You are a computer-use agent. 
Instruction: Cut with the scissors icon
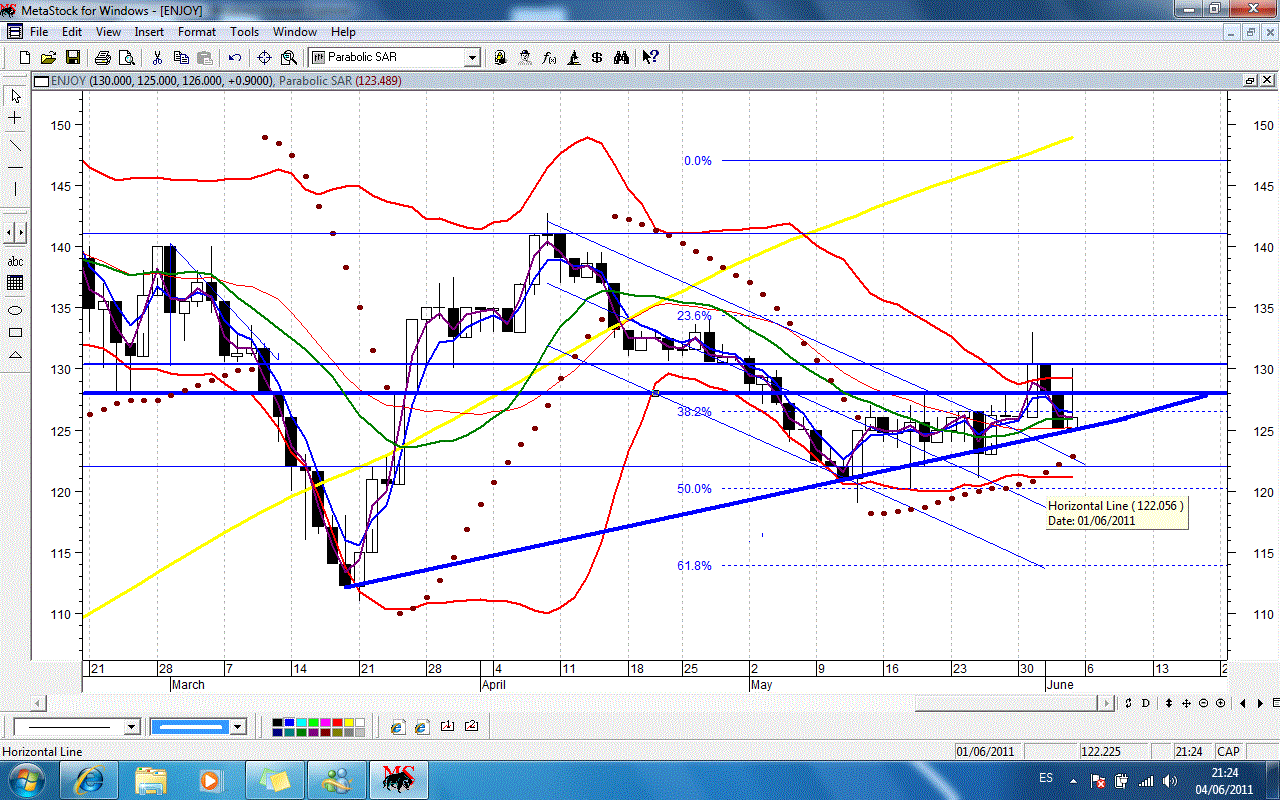[x=157, y=58]
